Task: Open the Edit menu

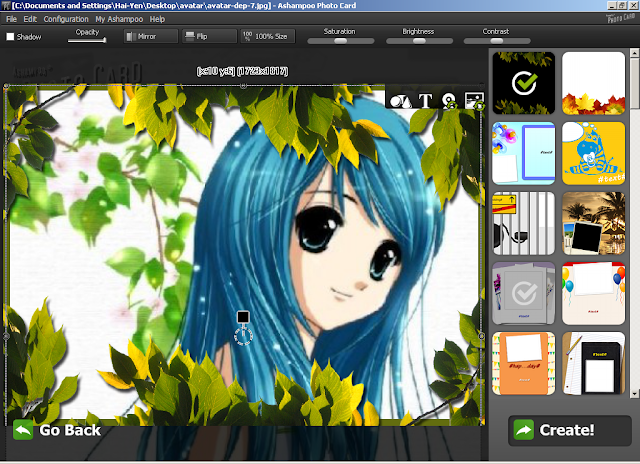Action: pyautogui.click(x=30, y=19)
